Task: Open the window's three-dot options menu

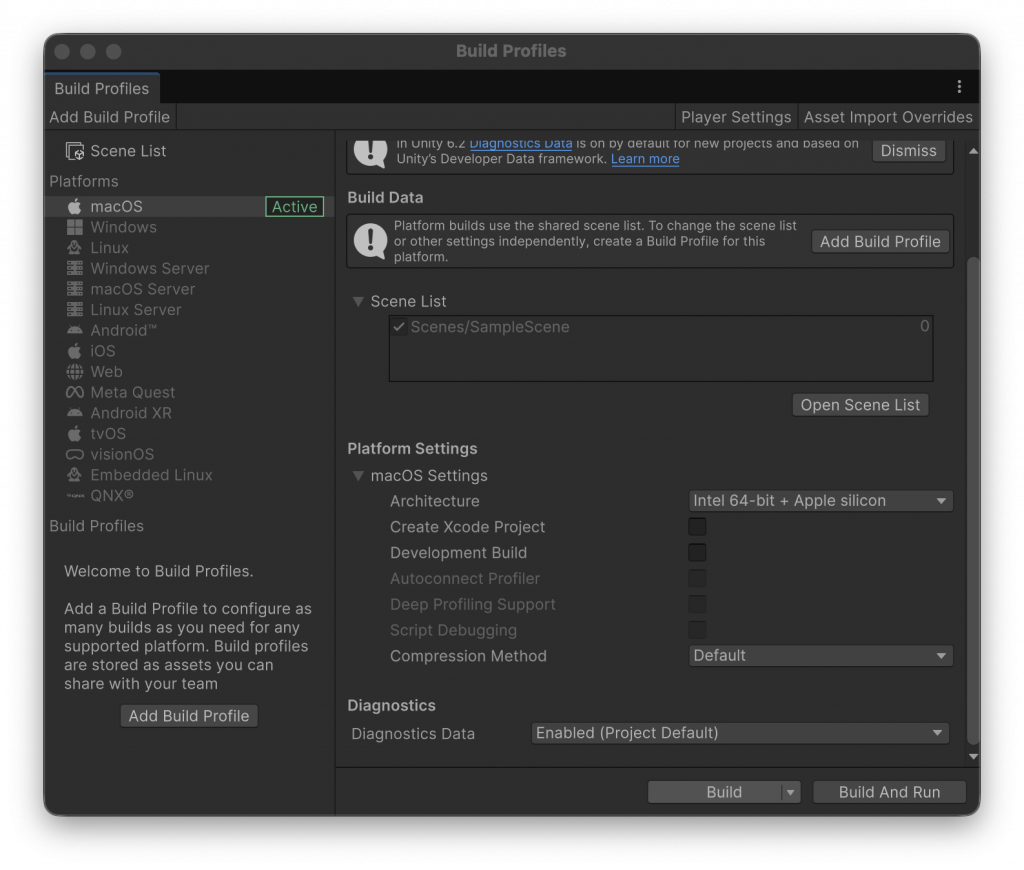Action: click(959, 87)
